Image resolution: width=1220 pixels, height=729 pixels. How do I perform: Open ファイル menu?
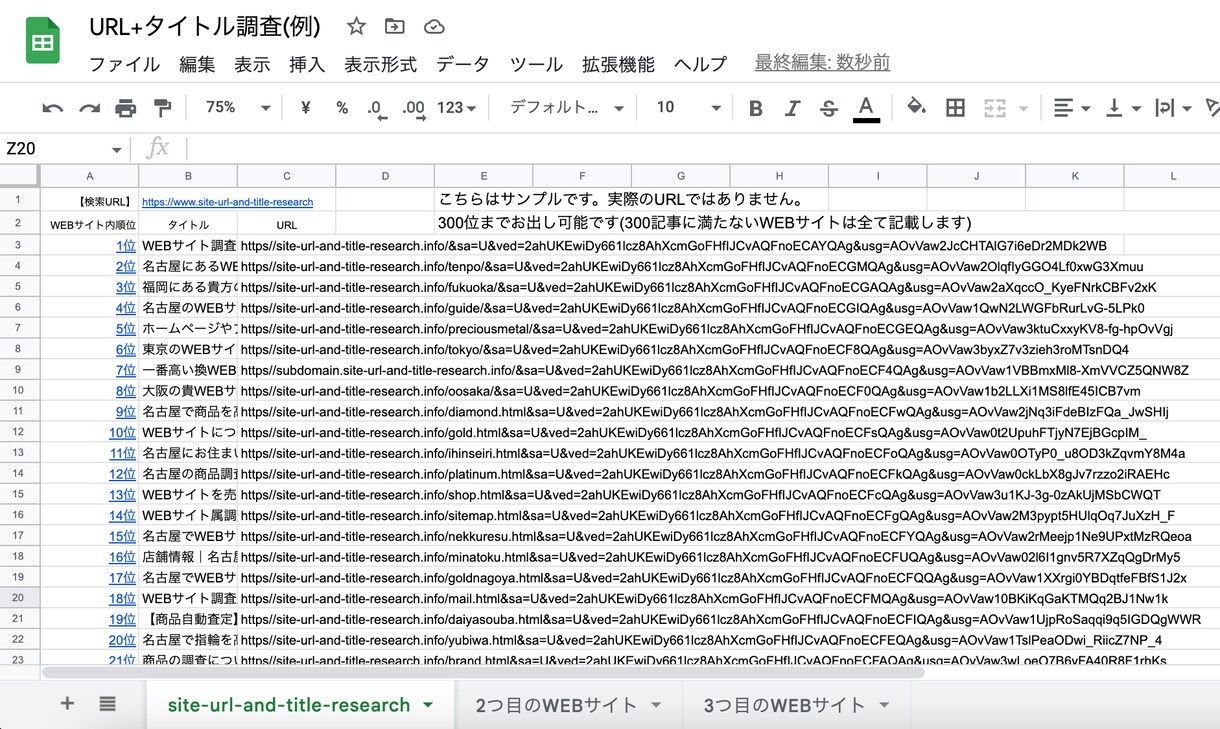[124, 64]
